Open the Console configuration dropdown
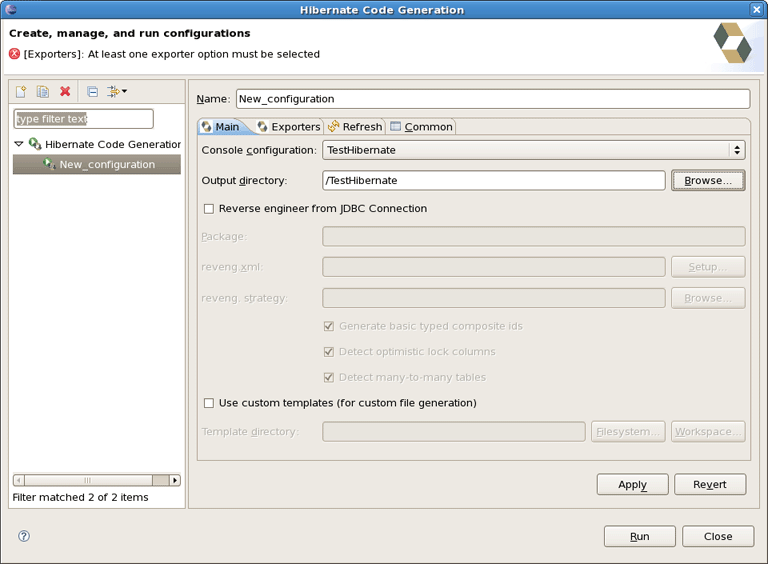768x564 pixels. (x=533, y=150)
